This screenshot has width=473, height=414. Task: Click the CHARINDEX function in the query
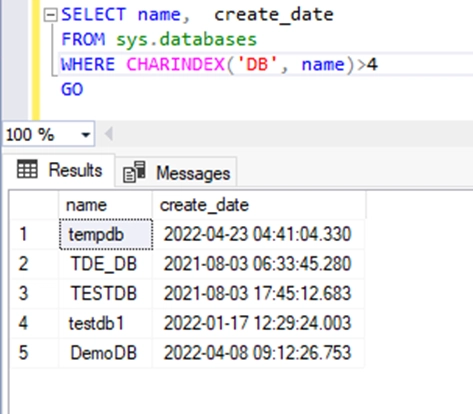[176, 64]
